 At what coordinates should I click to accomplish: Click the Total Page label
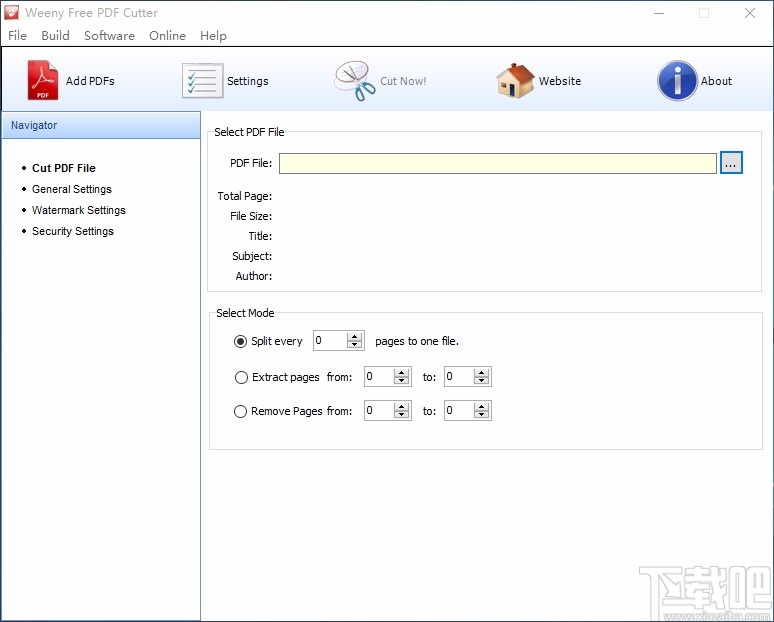[245, 196]
